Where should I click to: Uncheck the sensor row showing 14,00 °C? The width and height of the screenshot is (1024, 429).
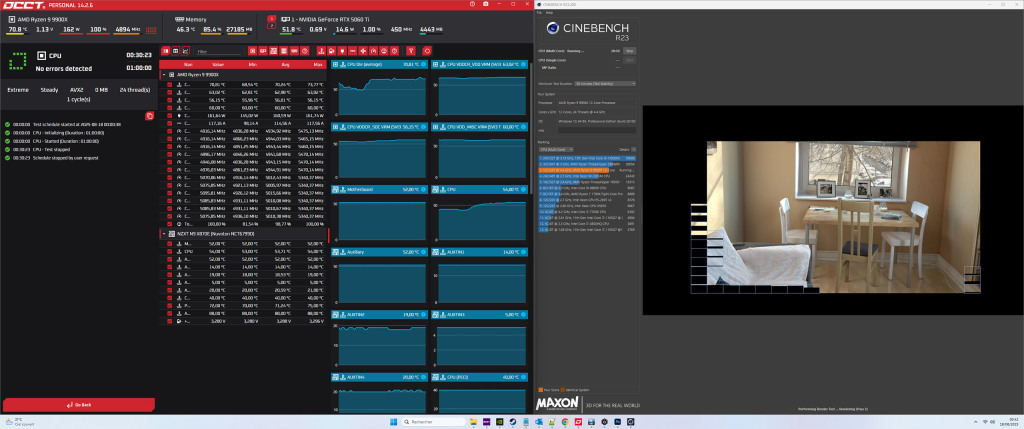pos(170,266)
